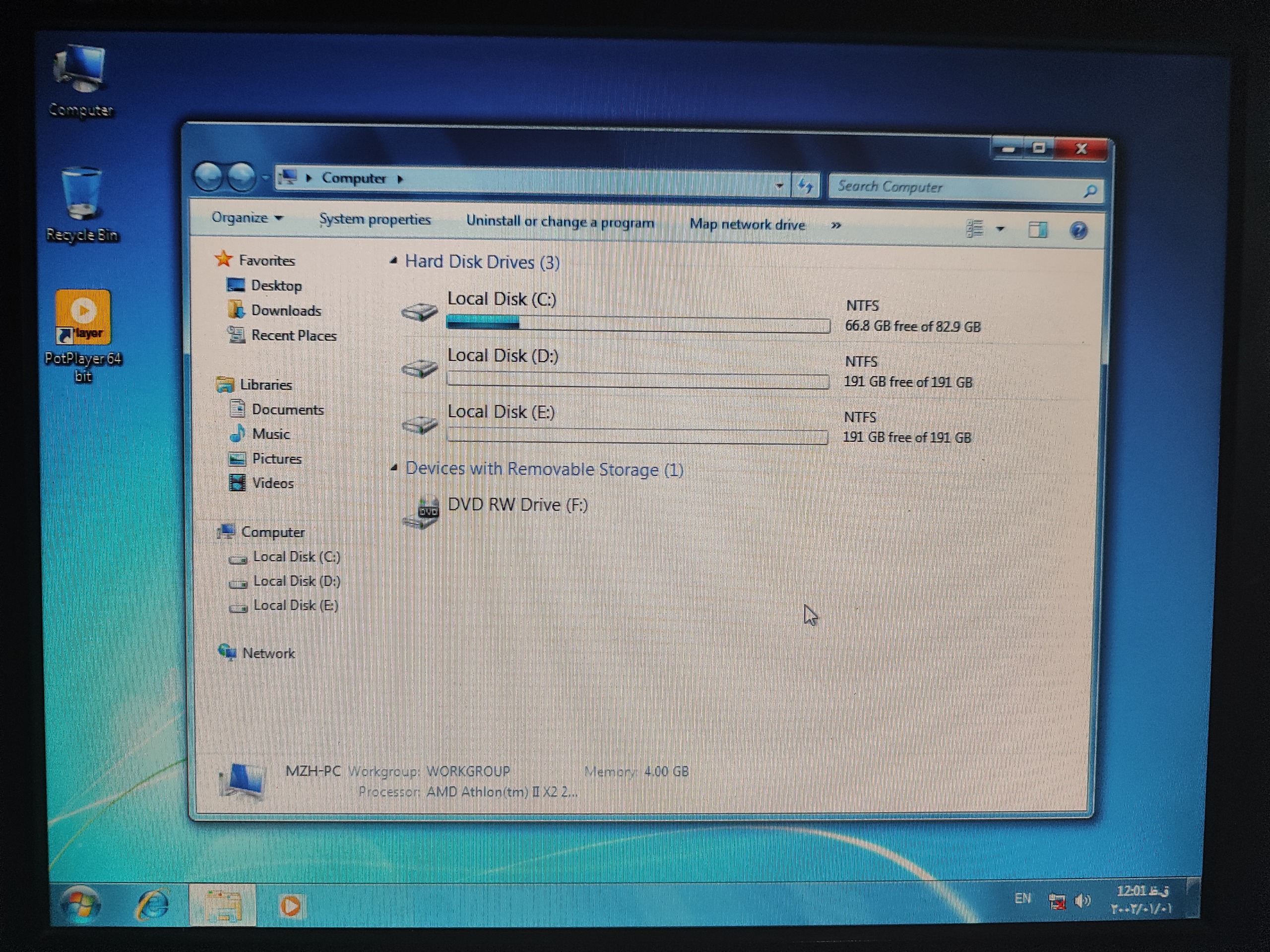Click the '66.8 GB free of 82.9 GB' text
This screenshot has height=952, width=1270.
[912, 327]
